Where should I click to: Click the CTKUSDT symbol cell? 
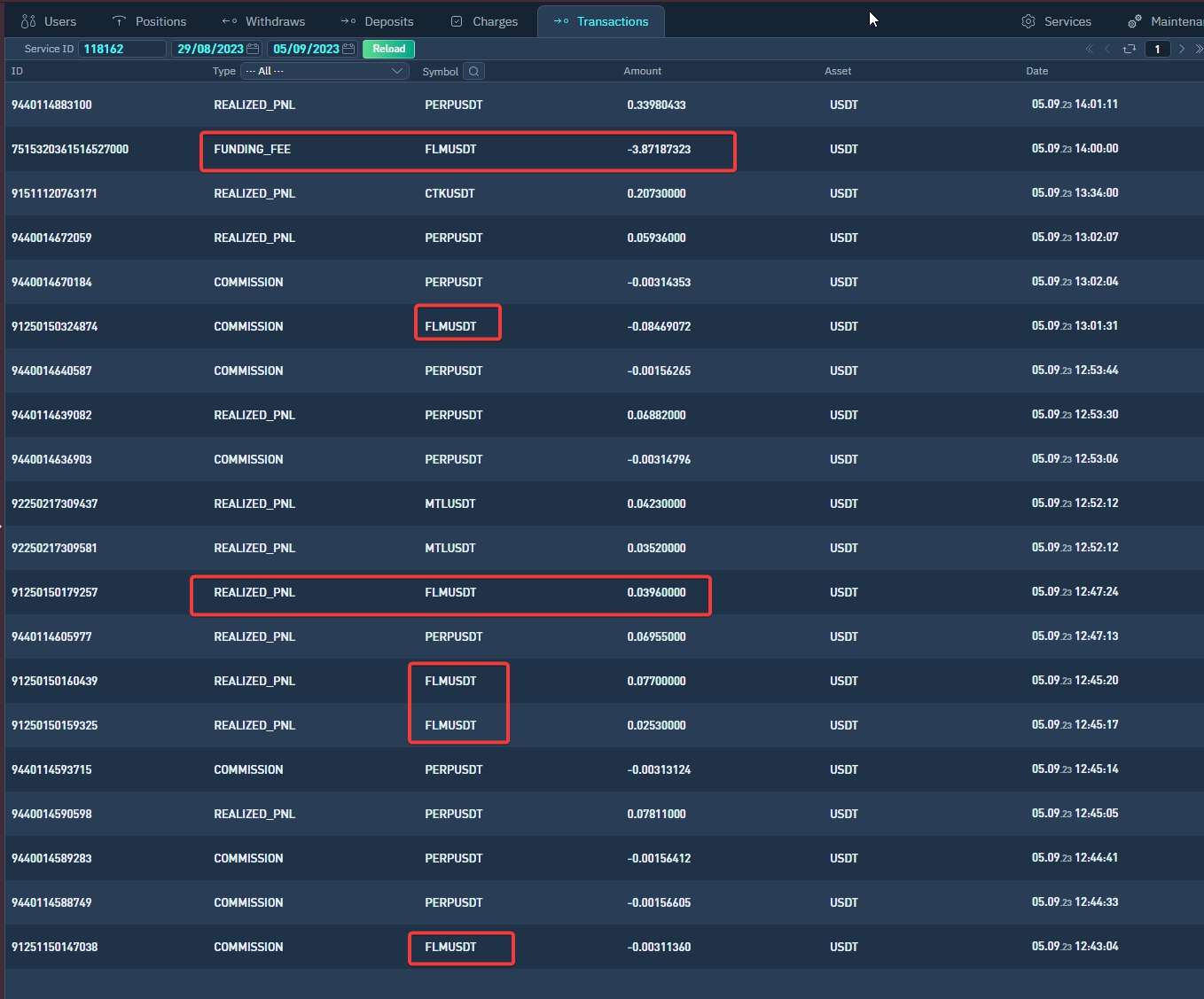(x=450, y=193)
